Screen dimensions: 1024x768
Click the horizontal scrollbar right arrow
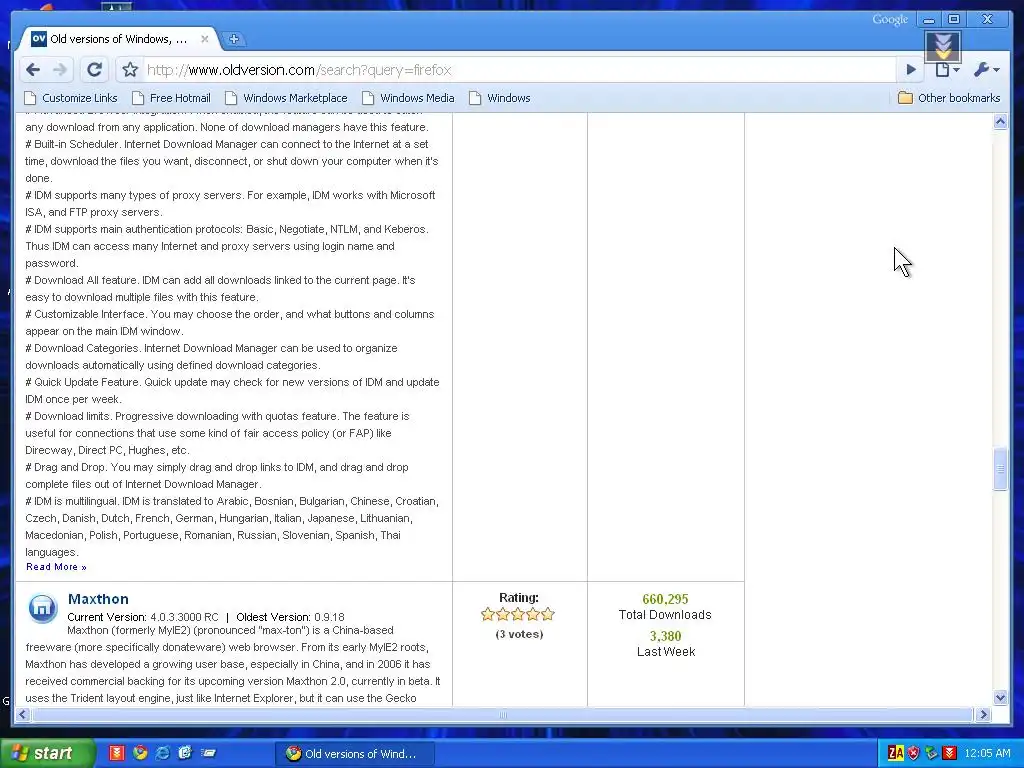pyautogui.click(x=984, y=714)
